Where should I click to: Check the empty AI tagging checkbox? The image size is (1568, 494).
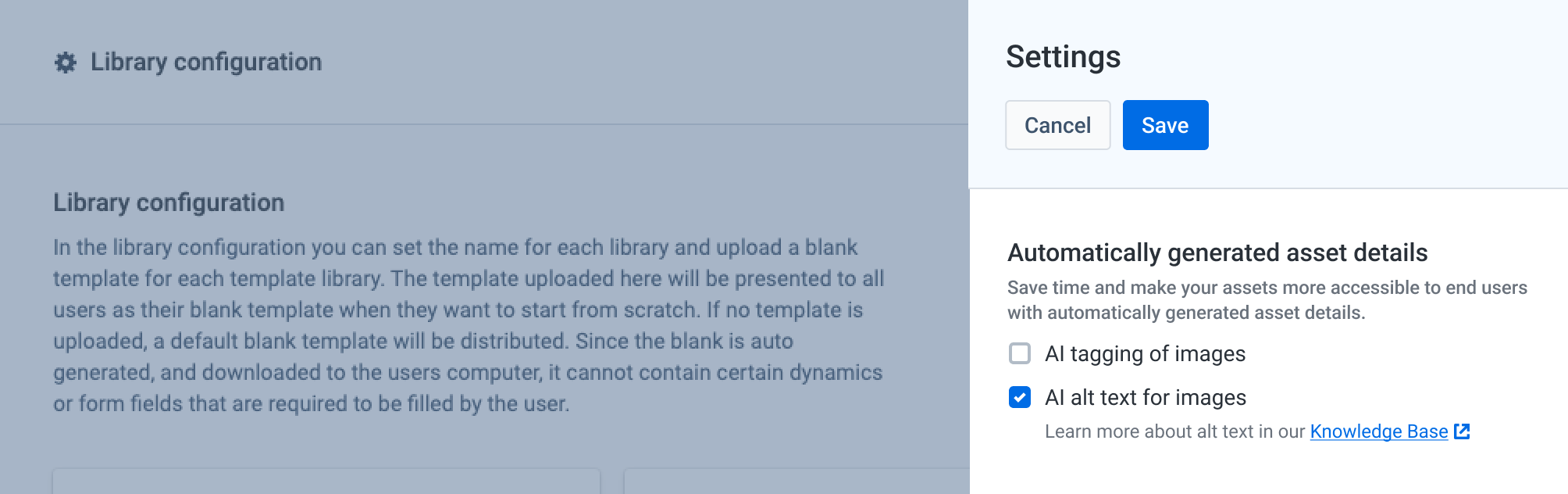[1020, 353]
